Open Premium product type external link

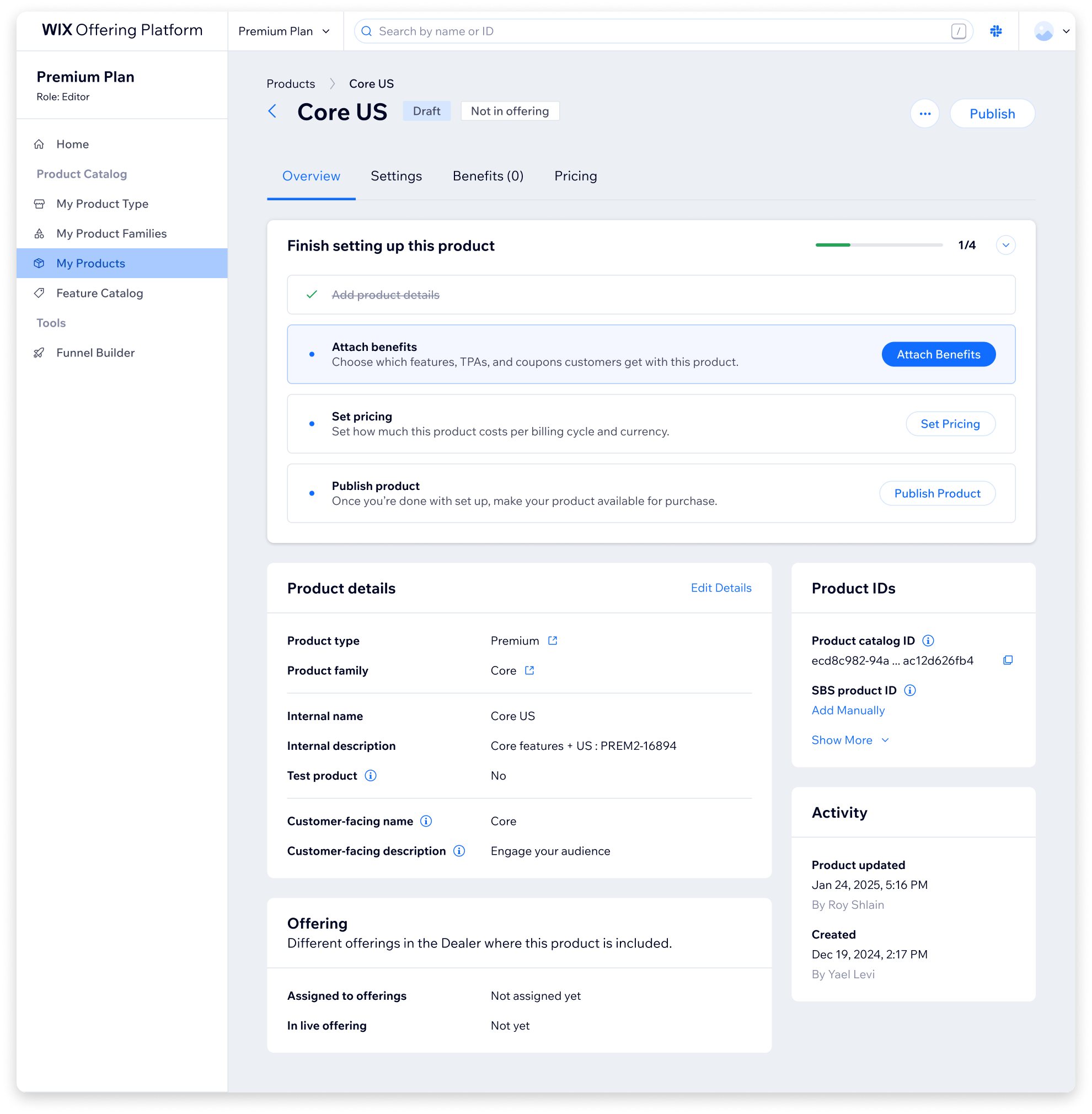[x=552, y=641]
